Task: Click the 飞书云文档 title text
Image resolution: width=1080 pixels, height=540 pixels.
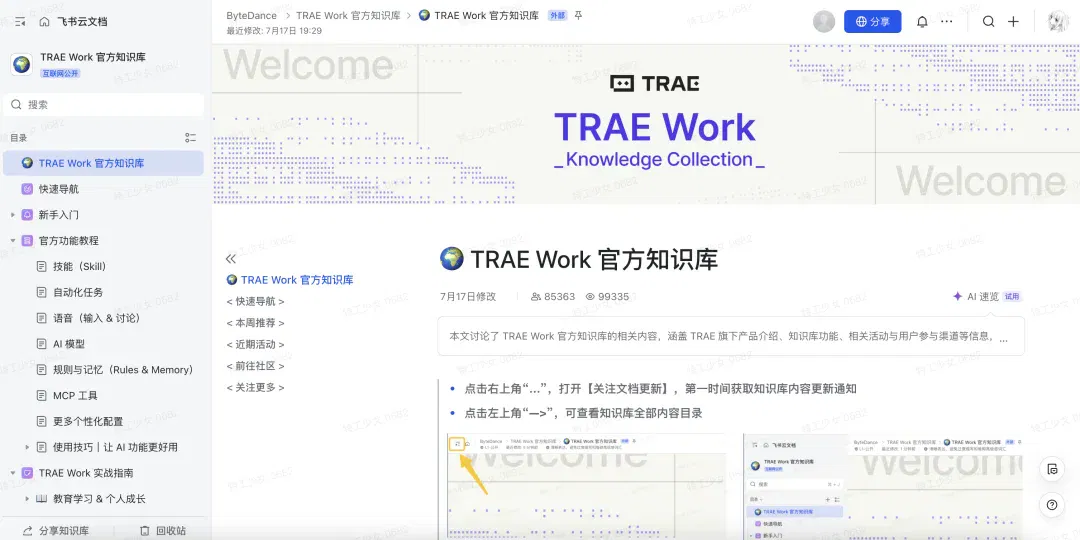Action: 83,21
